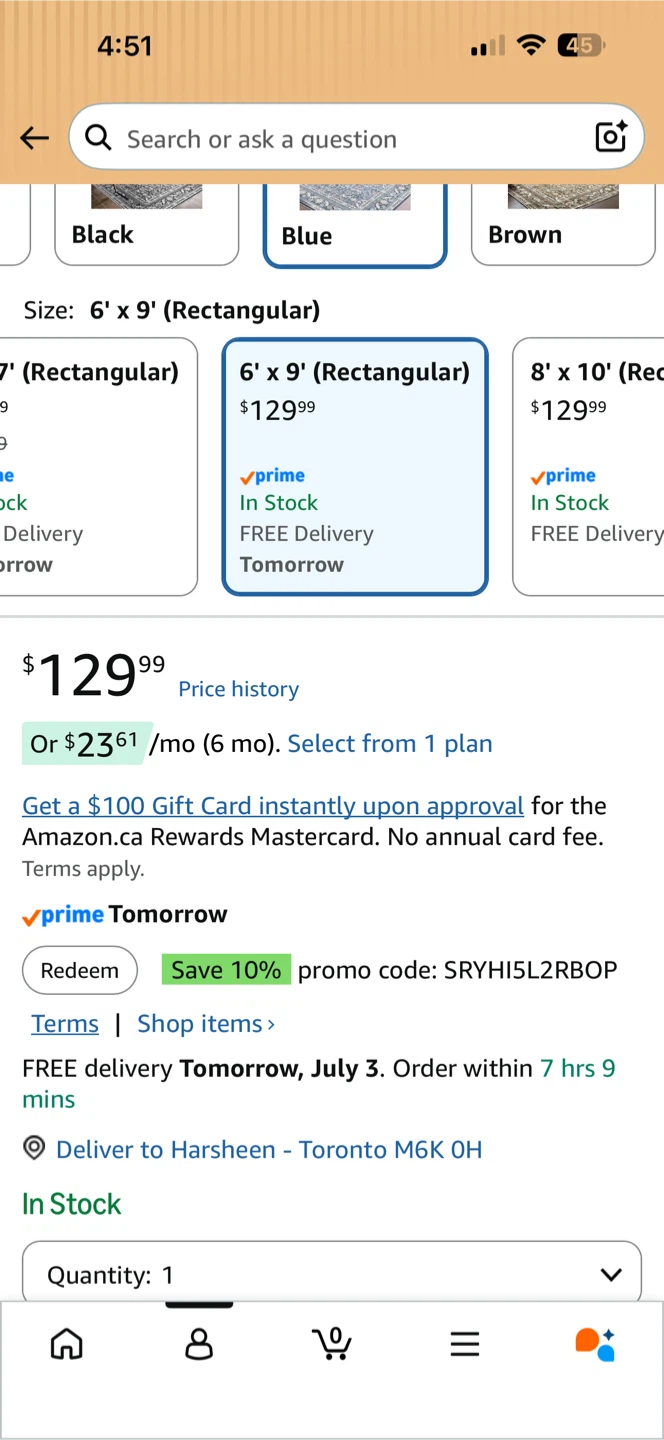
Task: Open camera lens search icon
Action: pos(610,137)
